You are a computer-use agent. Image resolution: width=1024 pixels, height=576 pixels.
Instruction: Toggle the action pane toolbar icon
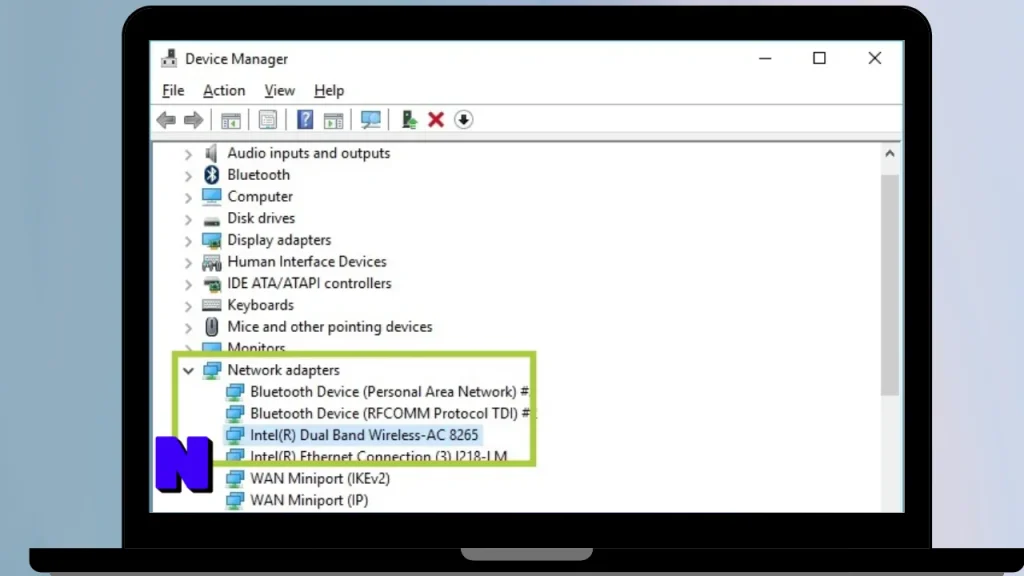tap(333, 120)
